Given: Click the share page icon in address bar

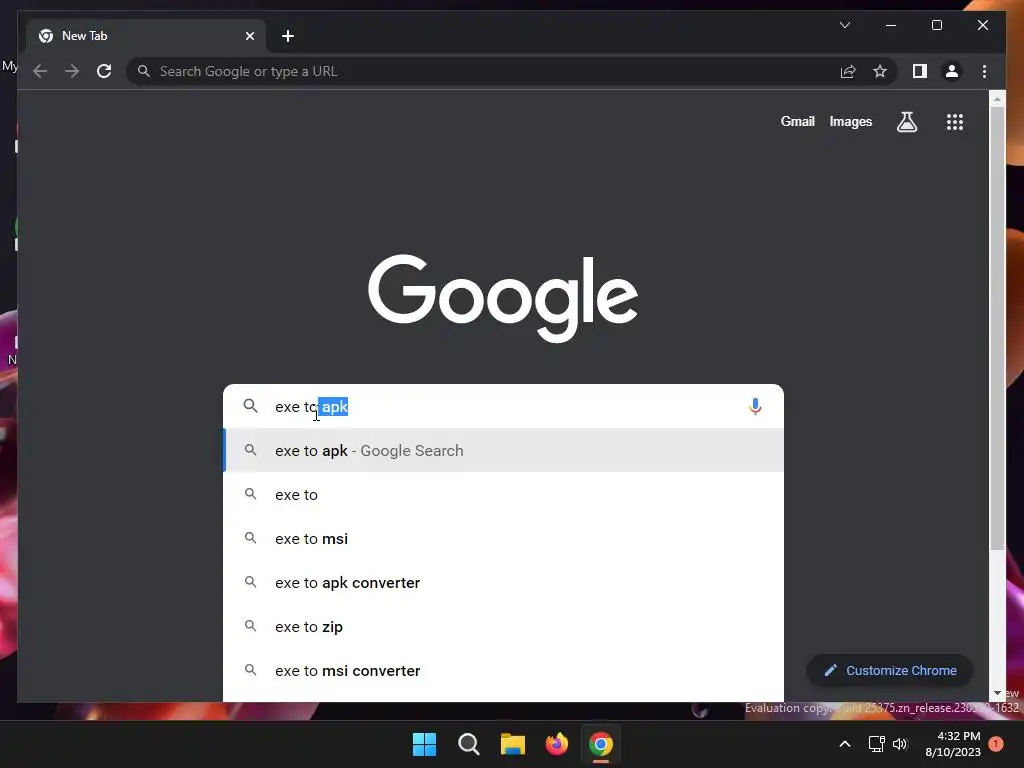Looking at the screenshot, I should click(x=848, y=71).
